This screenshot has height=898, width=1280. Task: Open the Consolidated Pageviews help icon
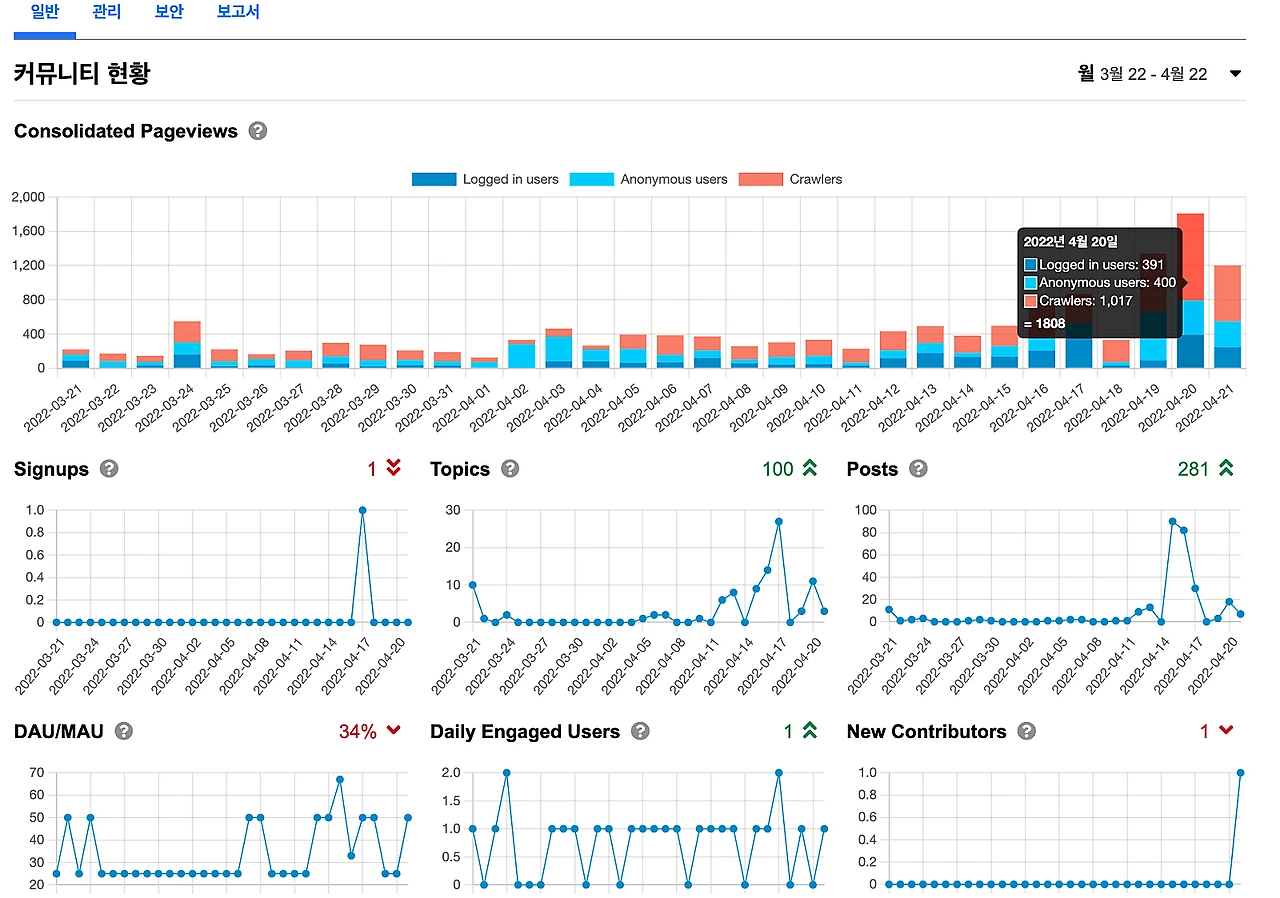click(258, 131)
